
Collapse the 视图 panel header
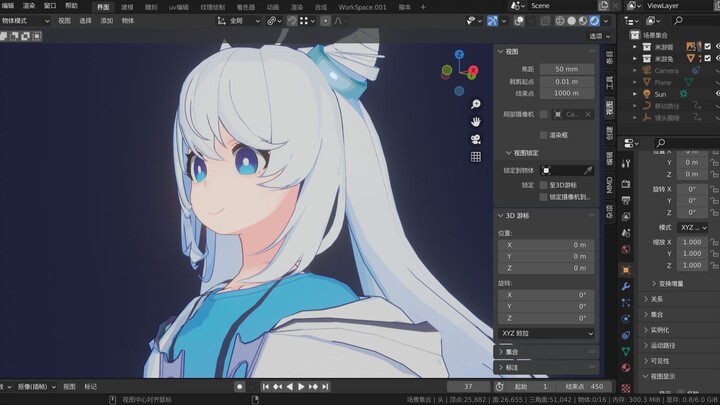click(546, 52)
